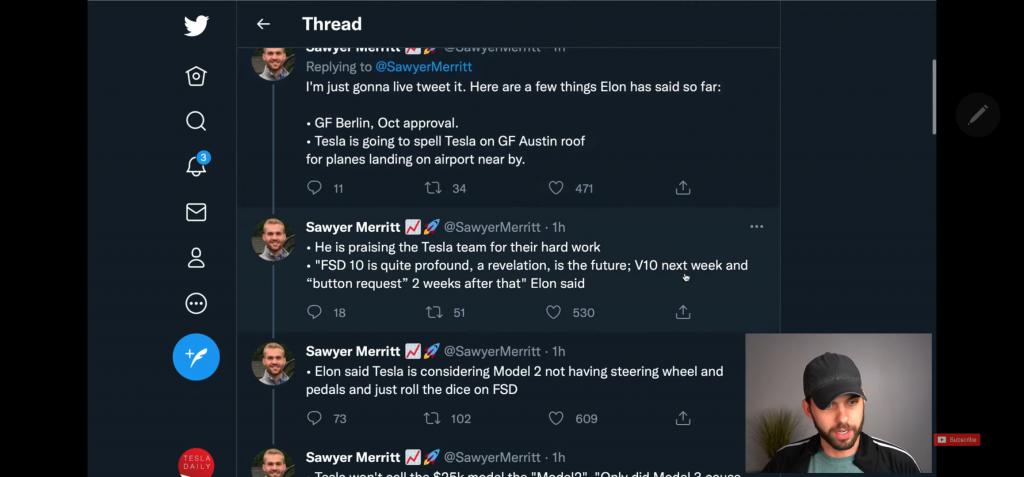This screenshot has width=1024, height=477.
Task: Open the Explore hashtag icon in the sidebar
Action: tap(196, 76)
